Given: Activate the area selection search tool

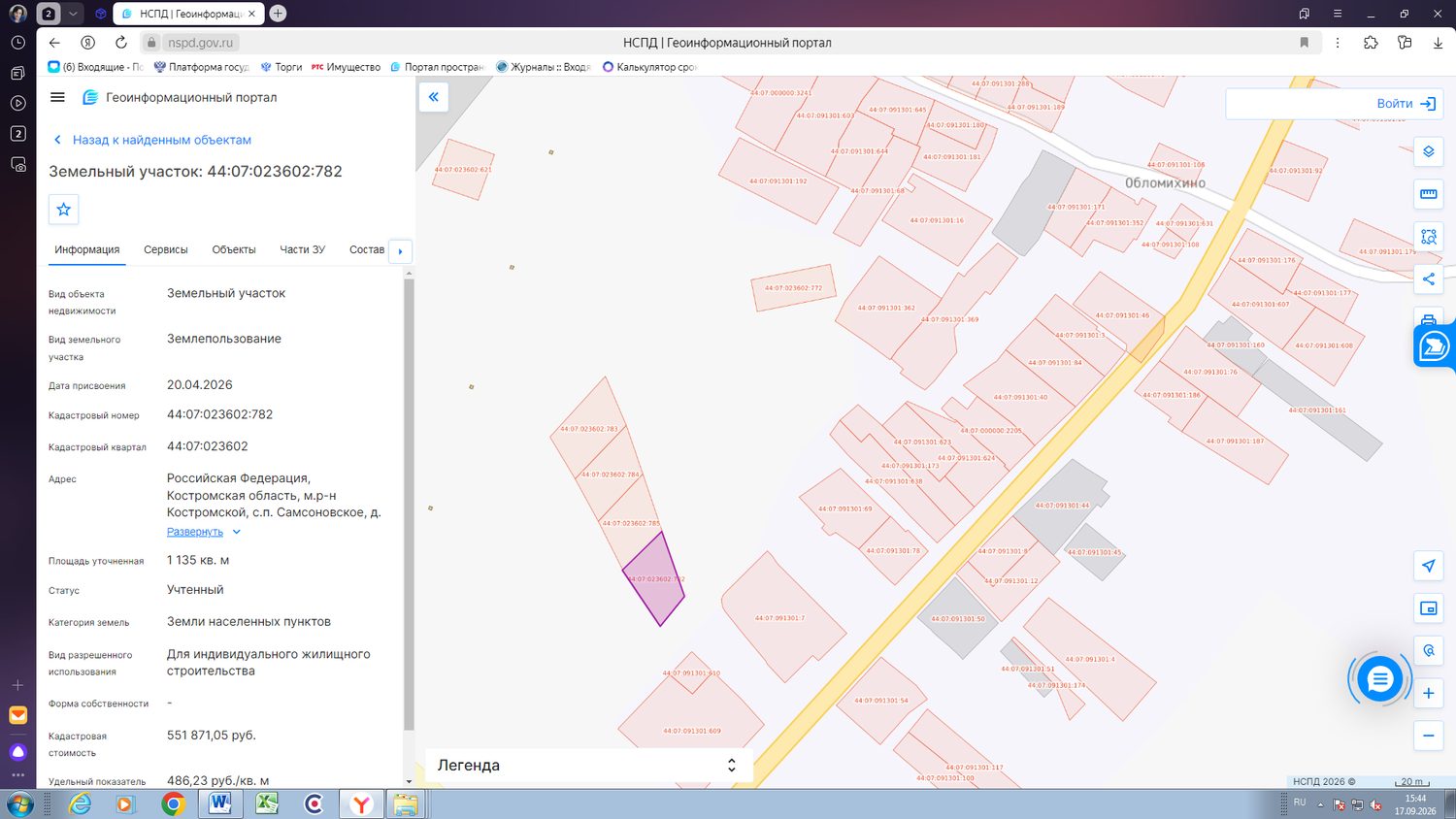Looking at the screenshot, I should (1429, 237).
